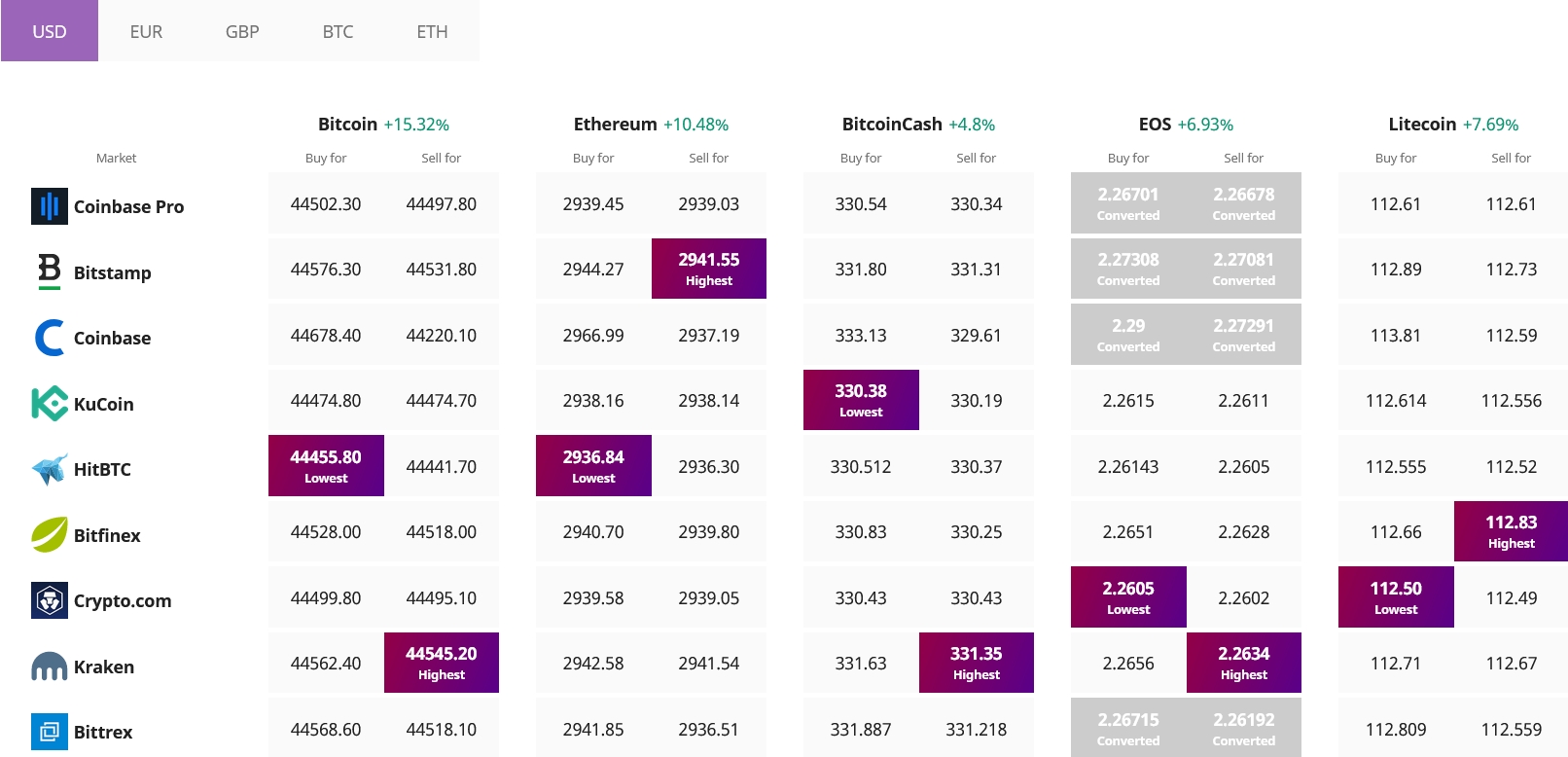Select KuCoin lowest BitcoinCash buy 330.38
Screen dimensions: 1568x757
pyautogui.click(x=861, y=400)
